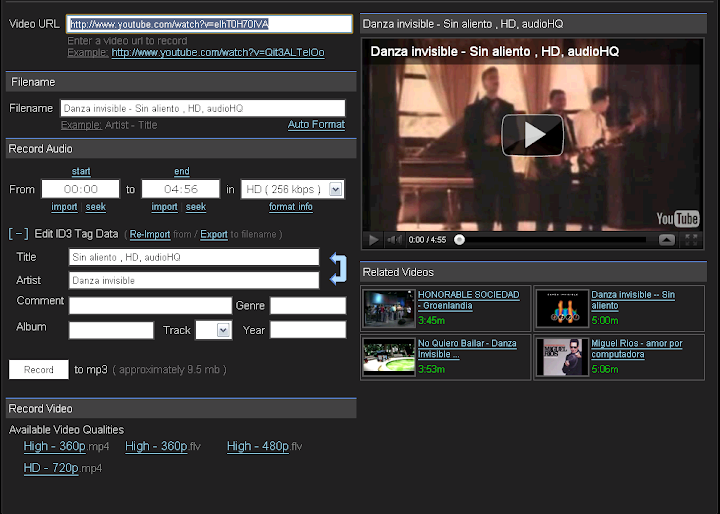Open No Quiero Bailar - Danza Invisible link

tap(467, 349)
